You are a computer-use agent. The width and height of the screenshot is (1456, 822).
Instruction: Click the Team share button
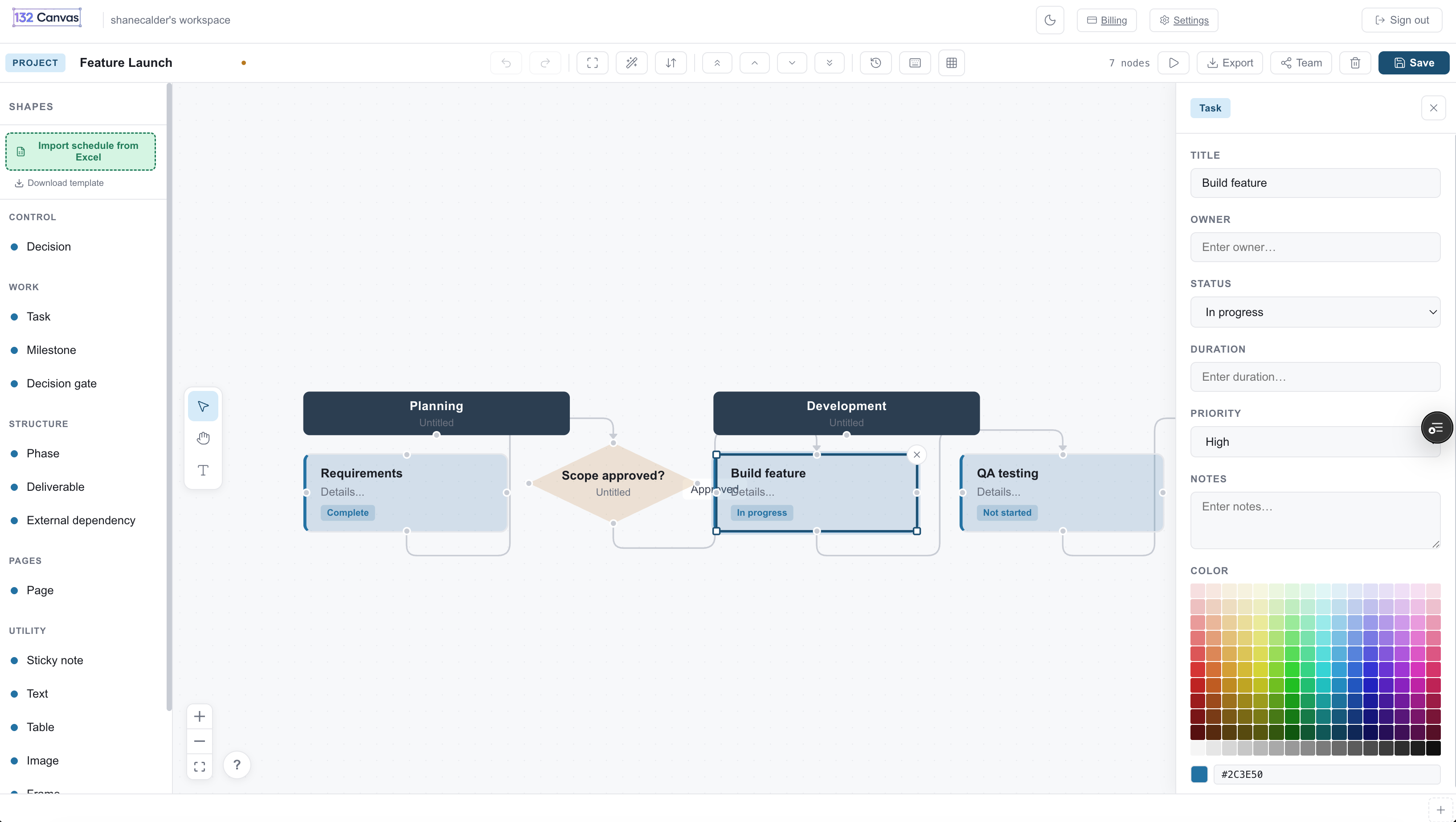pos(1301,63)
